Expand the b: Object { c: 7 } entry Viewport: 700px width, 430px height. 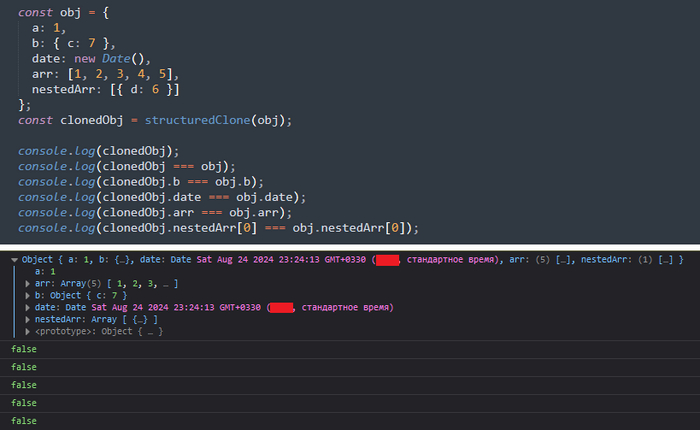[27, 296]
